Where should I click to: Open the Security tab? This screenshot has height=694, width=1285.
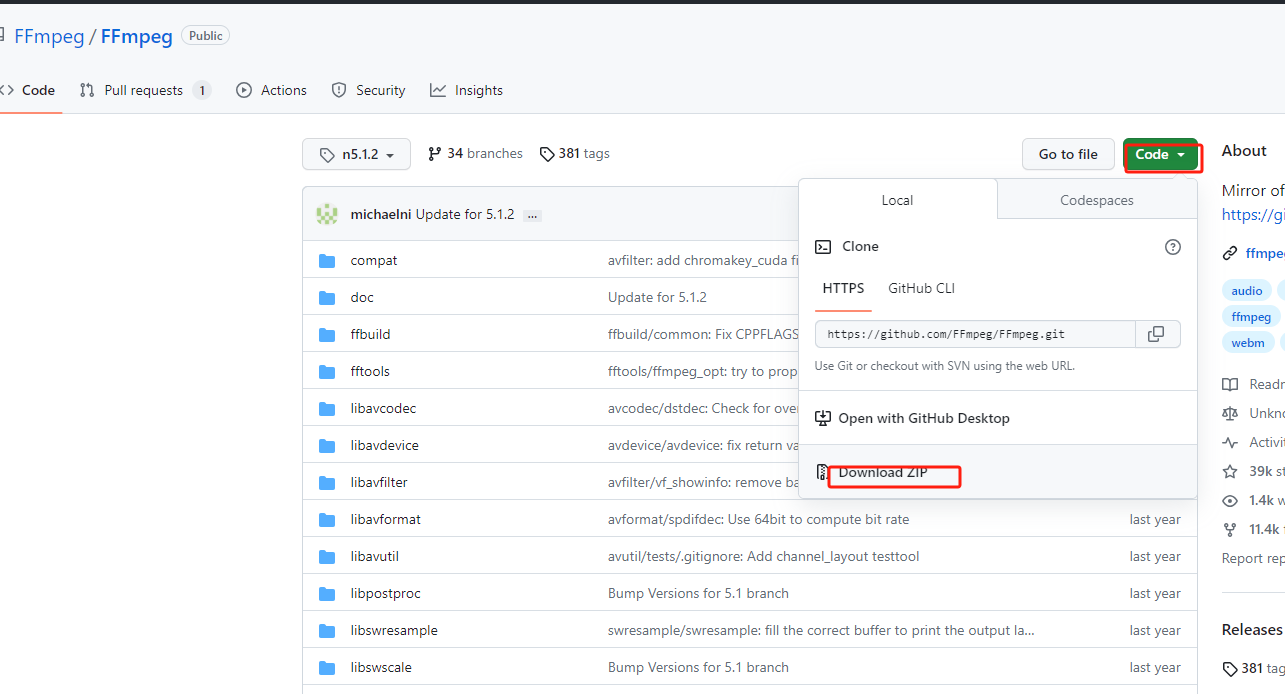pyautogui.click(x=369, y=90)
